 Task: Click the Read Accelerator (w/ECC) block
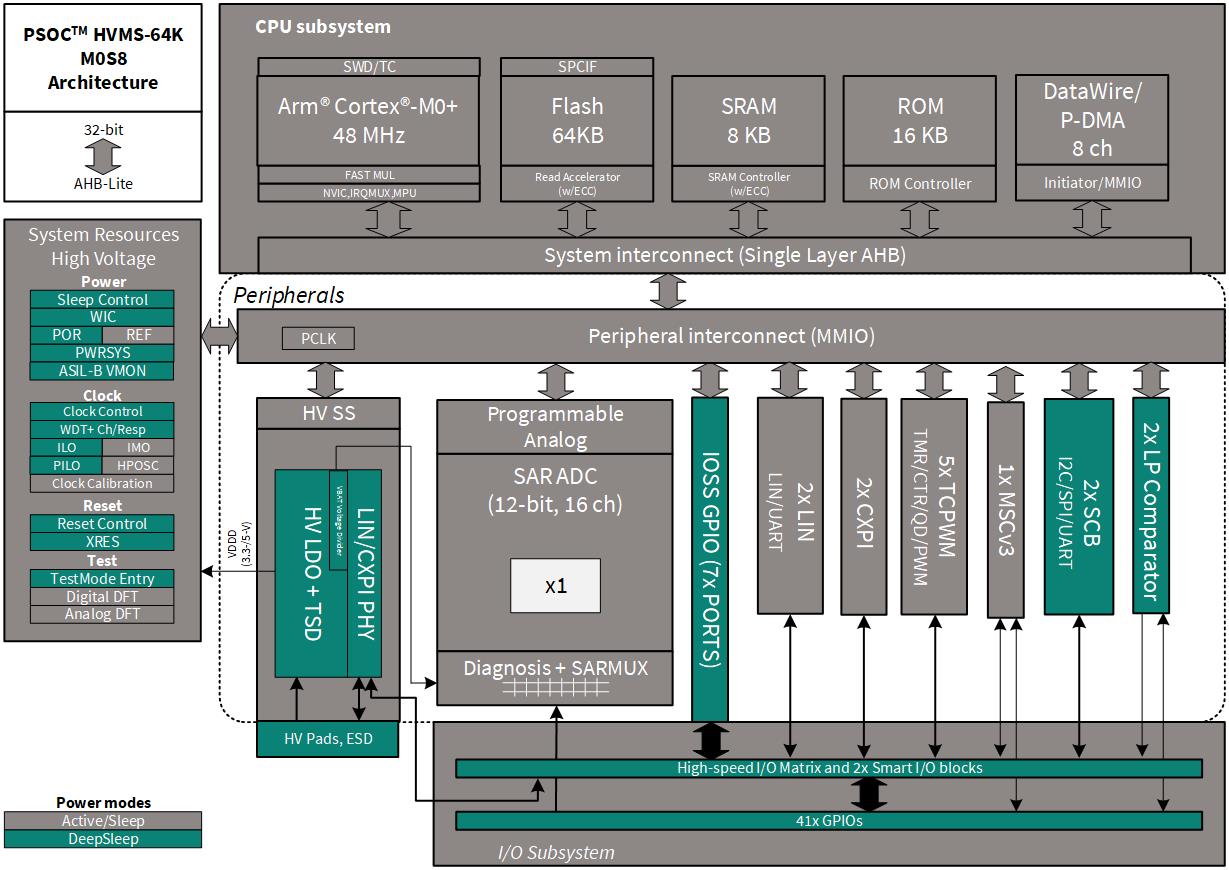tap(577, 183)
